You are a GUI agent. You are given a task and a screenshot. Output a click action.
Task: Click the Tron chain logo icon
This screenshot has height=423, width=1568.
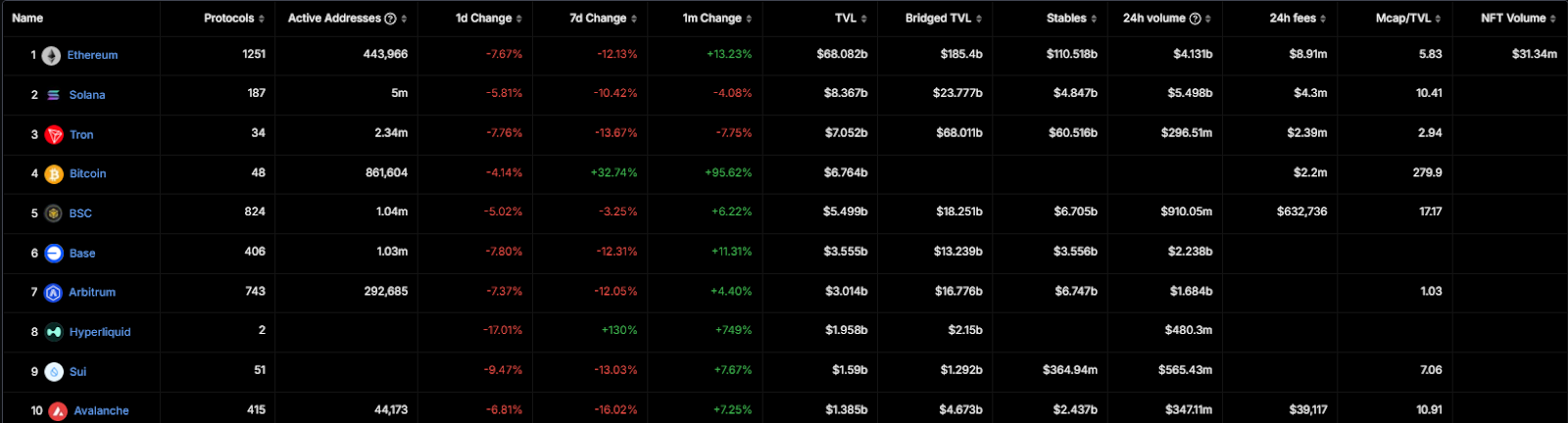coord(54,135)
